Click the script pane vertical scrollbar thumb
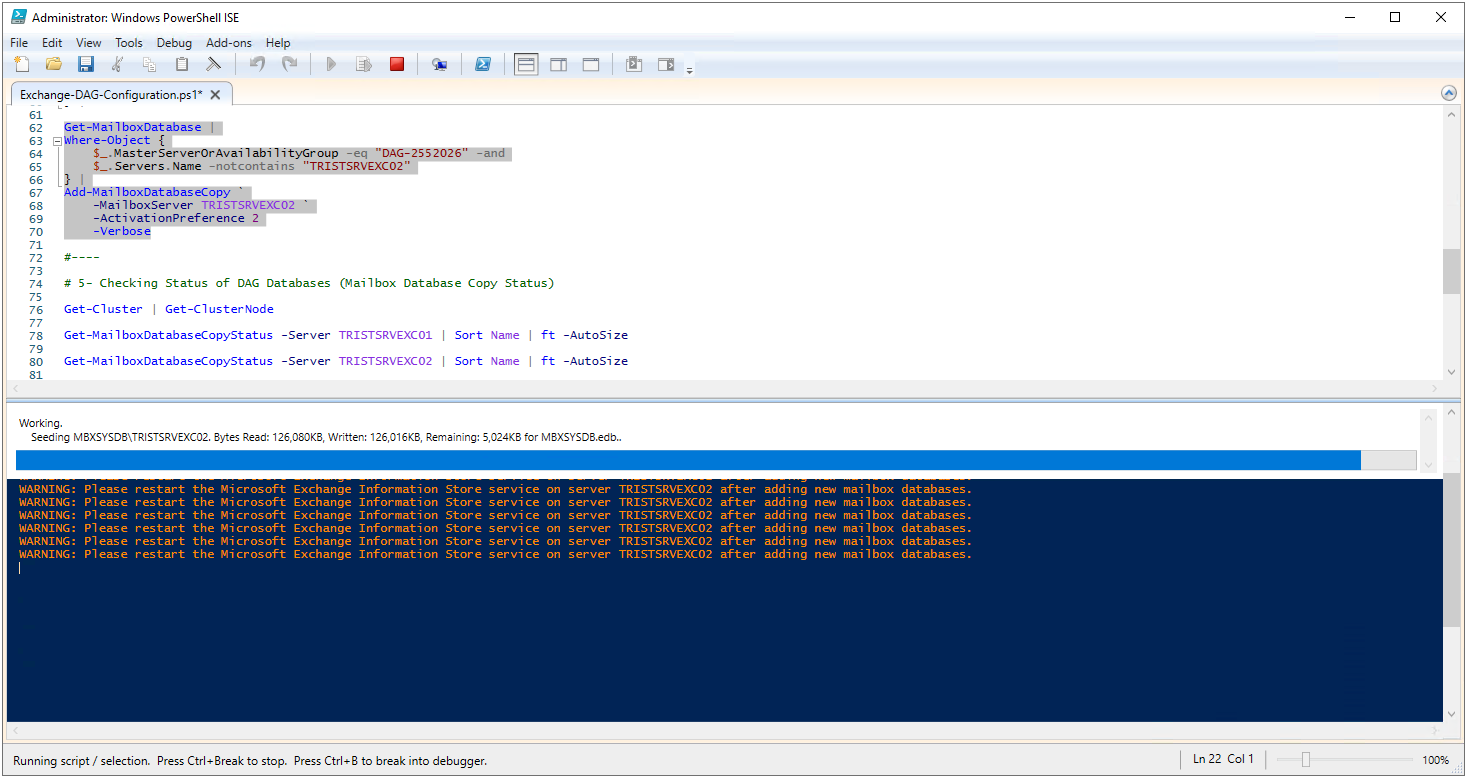 (x=1450, y=271)
